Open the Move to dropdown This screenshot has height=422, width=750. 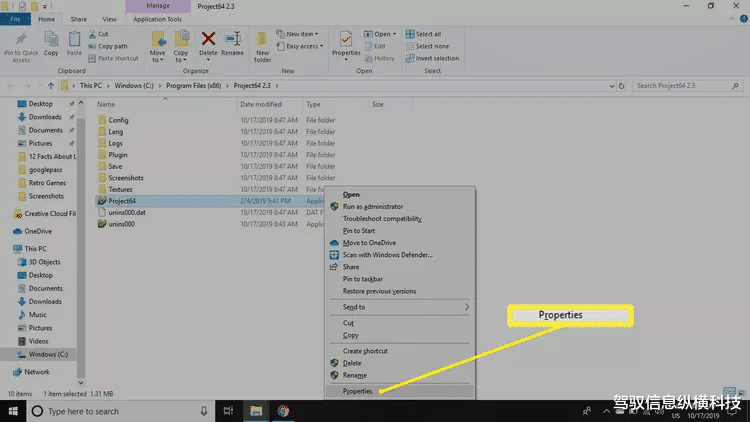pos(157,47)
